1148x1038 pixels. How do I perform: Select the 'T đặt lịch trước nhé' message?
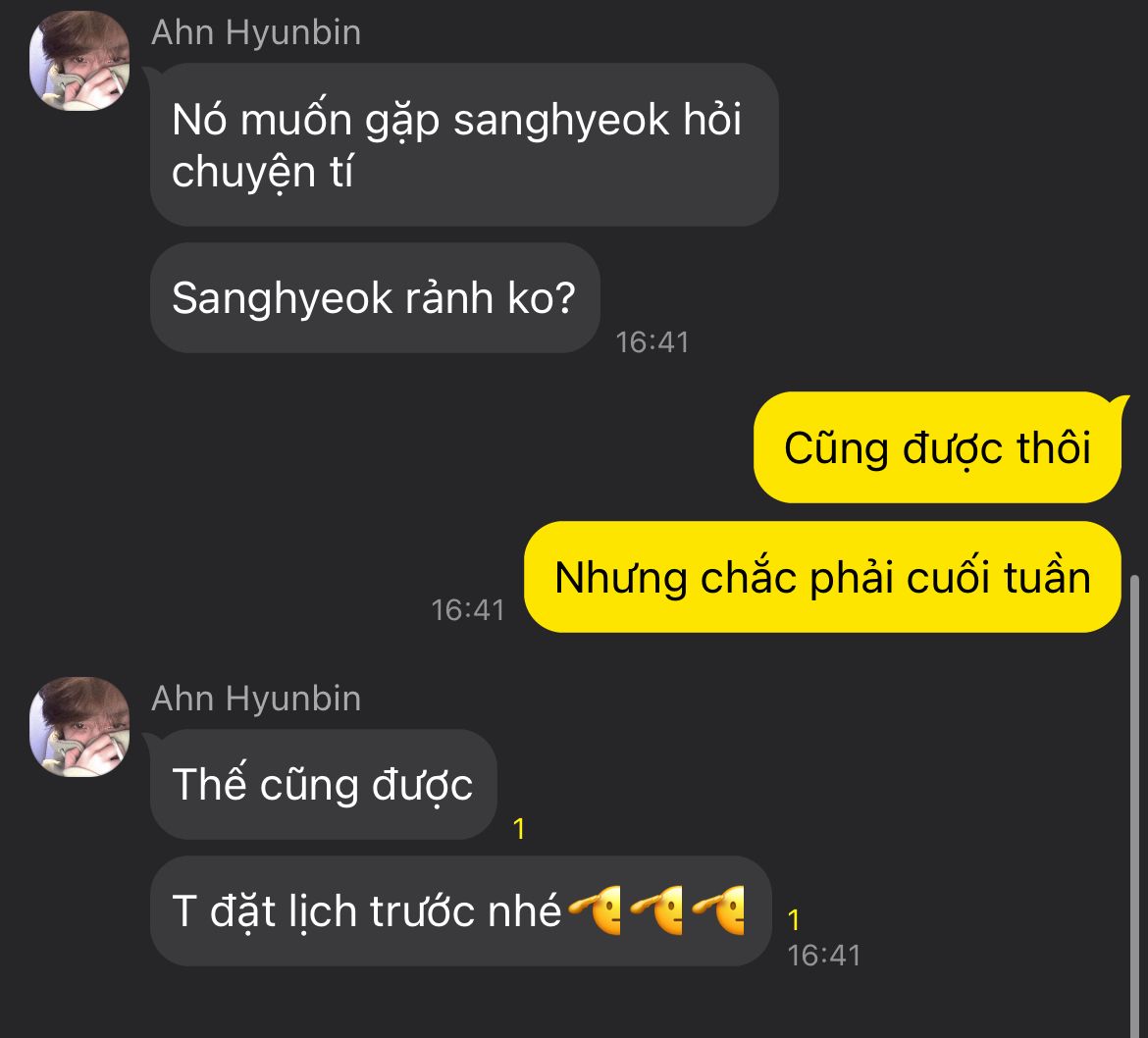coord(461,910)
